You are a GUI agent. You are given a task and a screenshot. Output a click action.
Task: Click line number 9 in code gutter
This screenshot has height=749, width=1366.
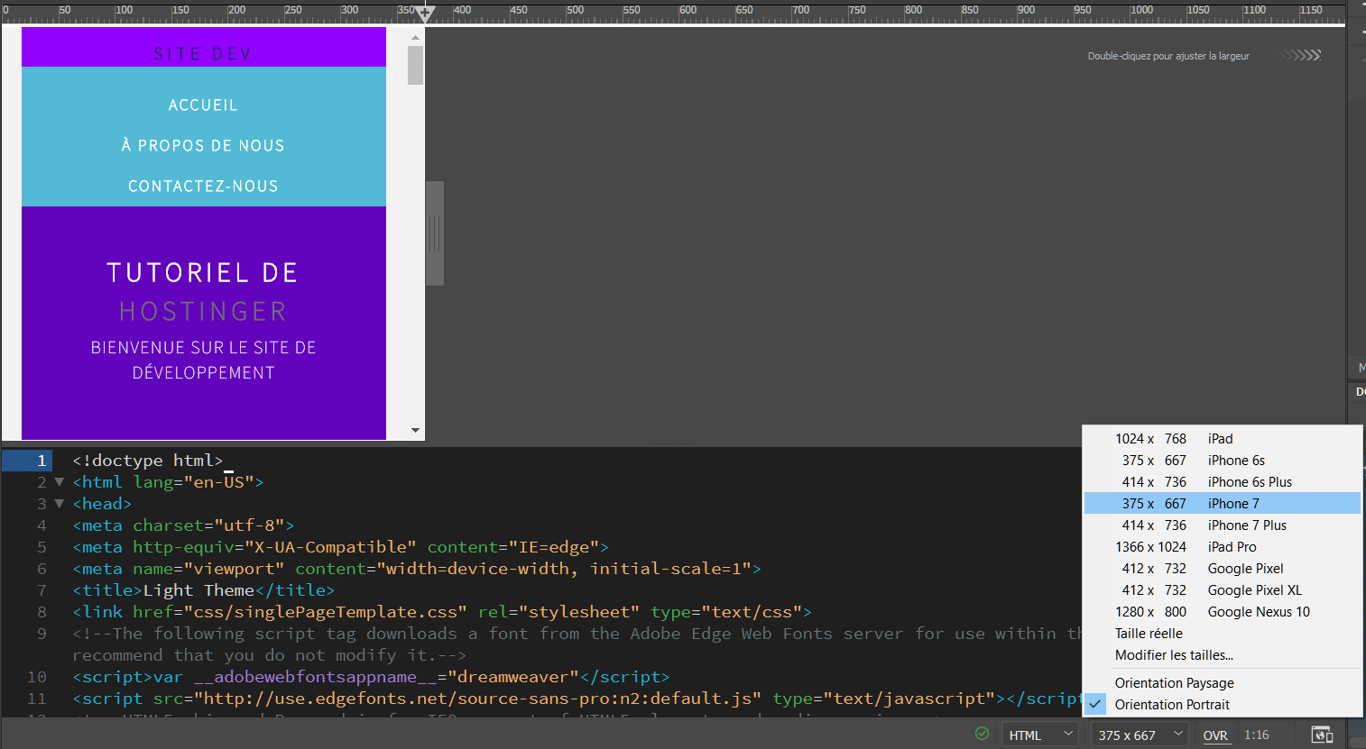pyautogui.click(x=40, y=634)
